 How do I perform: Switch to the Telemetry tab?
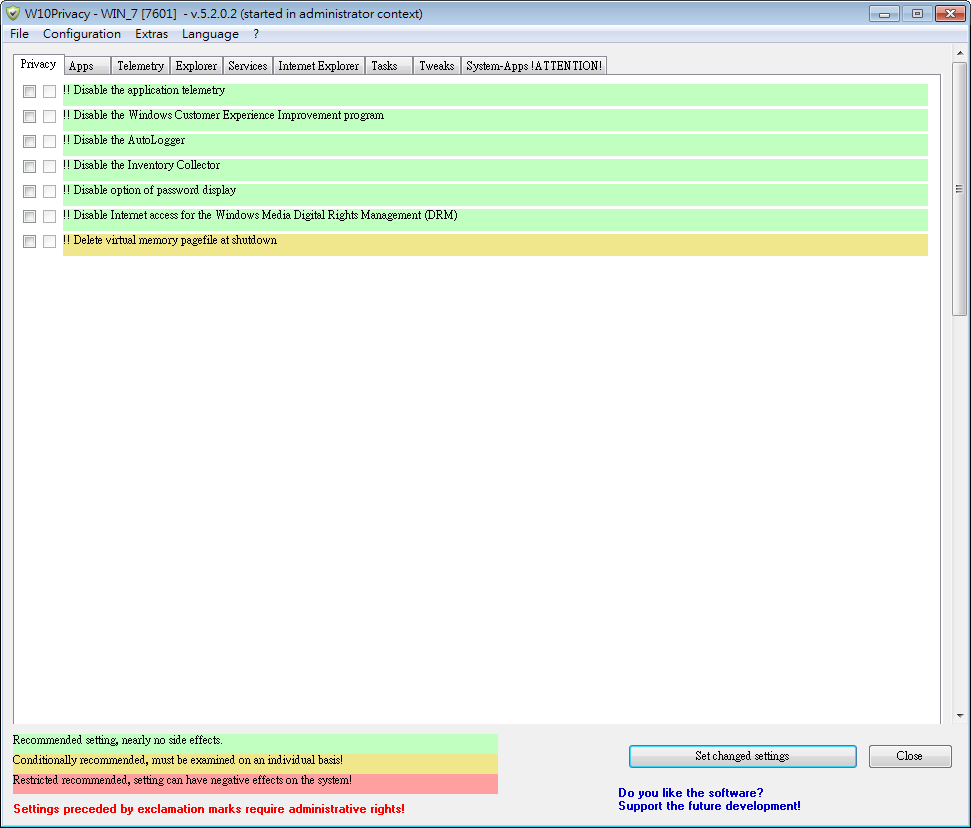[140, 65]
